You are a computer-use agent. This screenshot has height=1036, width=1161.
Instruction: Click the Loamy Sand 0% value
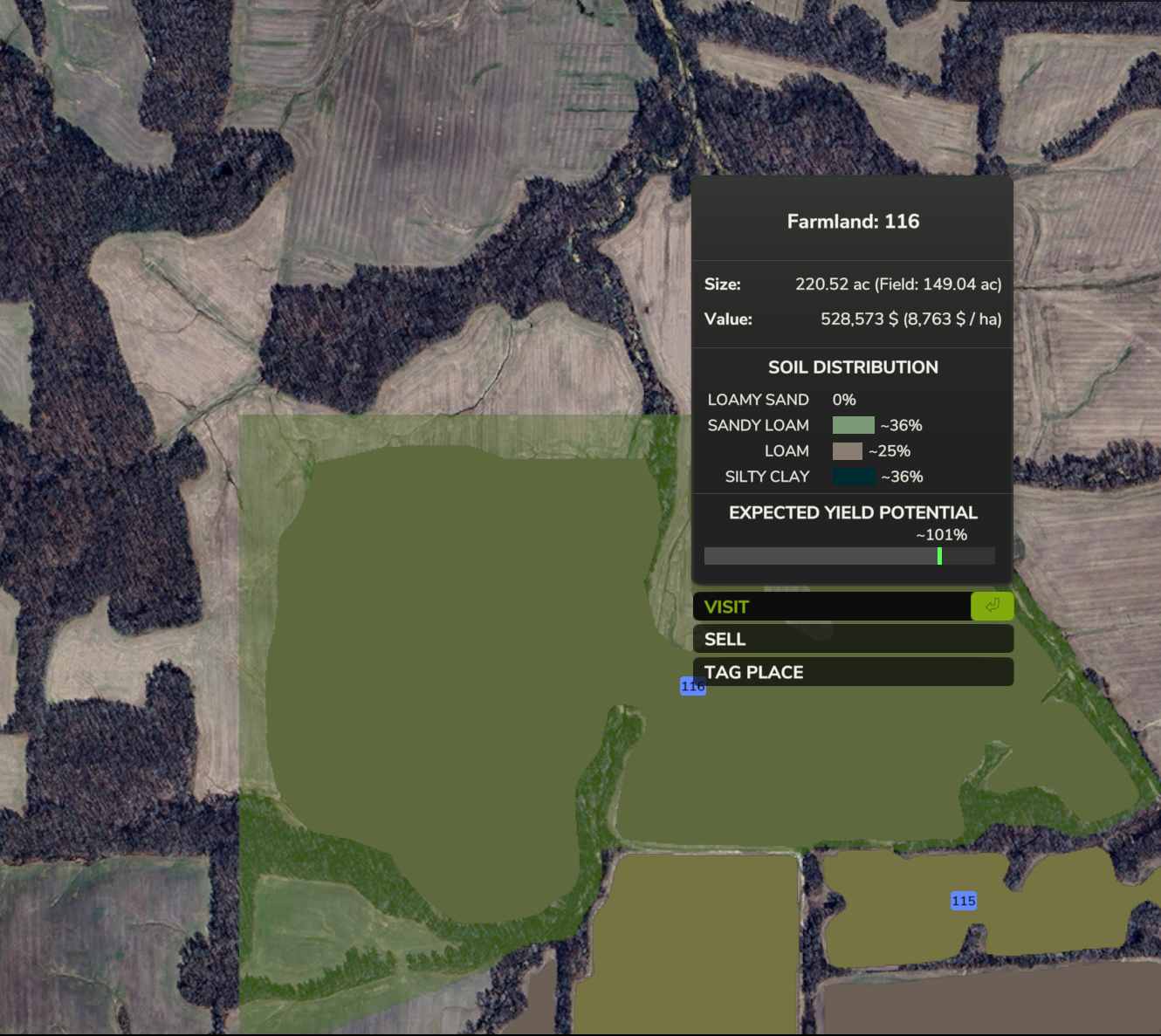tap(843, 400)
